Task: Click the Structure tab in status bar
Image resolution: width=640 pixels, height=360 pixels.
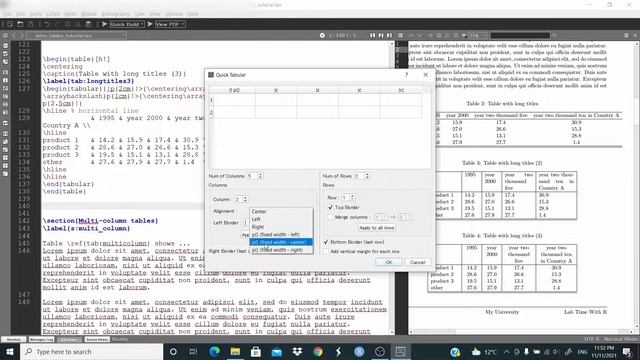Action: coord(13,339)
